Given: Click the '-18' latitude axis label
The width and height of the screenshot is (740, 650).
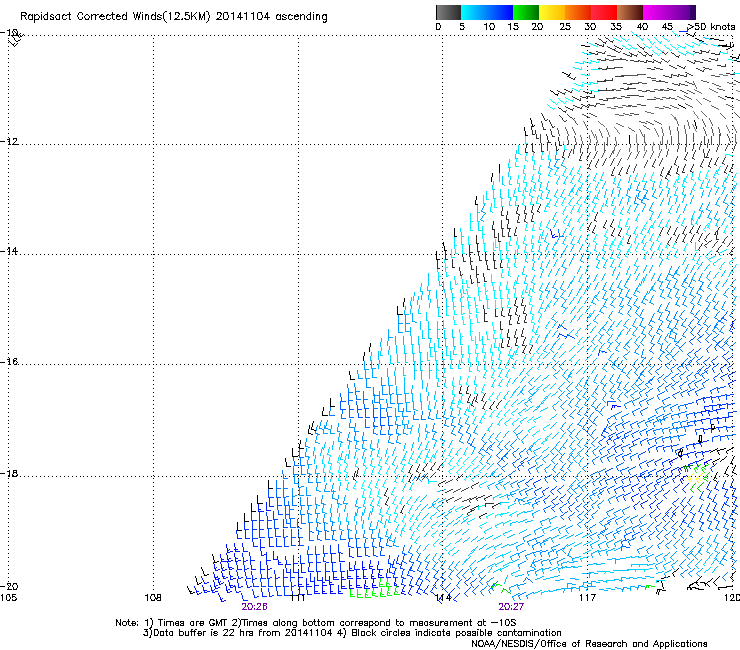Looking at the screenshot, I should click(9, 473).
